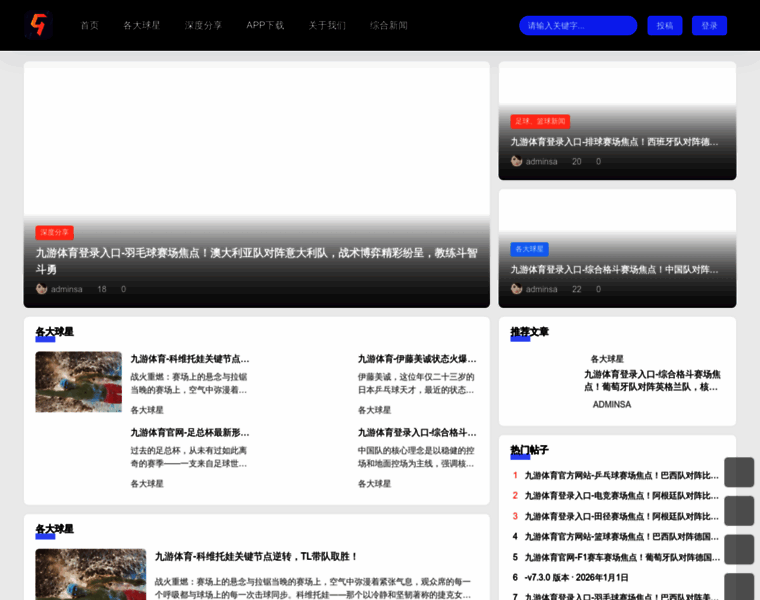The image size is (760, 600).
Task: Click the adminsa author name on 羽毛球 article
Action: click(66, 289)
